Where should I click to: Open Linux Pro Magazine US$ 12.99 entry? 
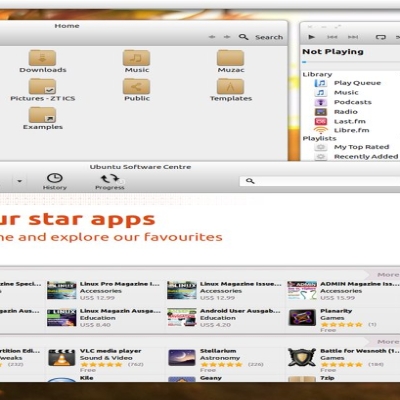pyautogui.click(x=104, y=291)
